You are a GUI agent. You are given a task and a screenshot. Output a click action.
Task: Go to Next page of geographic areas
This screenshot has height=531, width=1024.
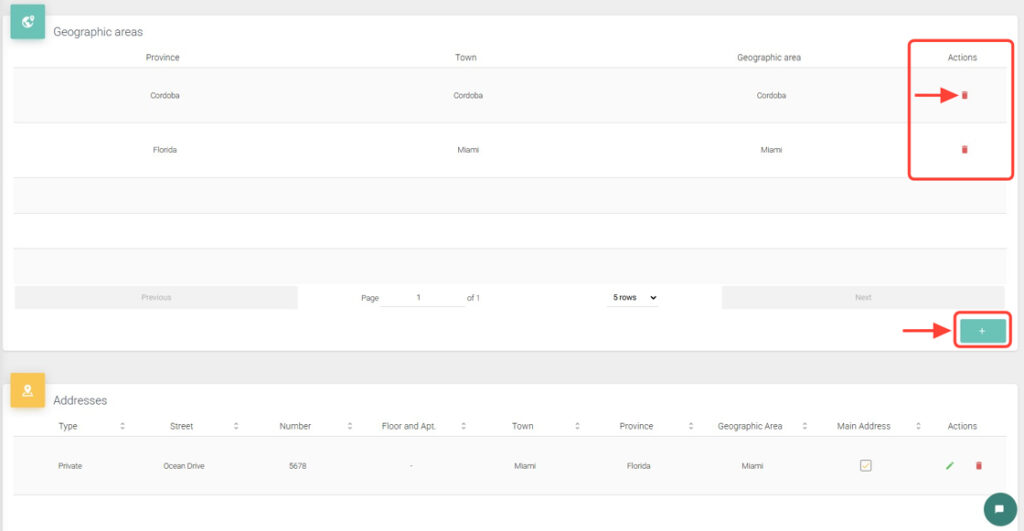[x=862, y=297]
